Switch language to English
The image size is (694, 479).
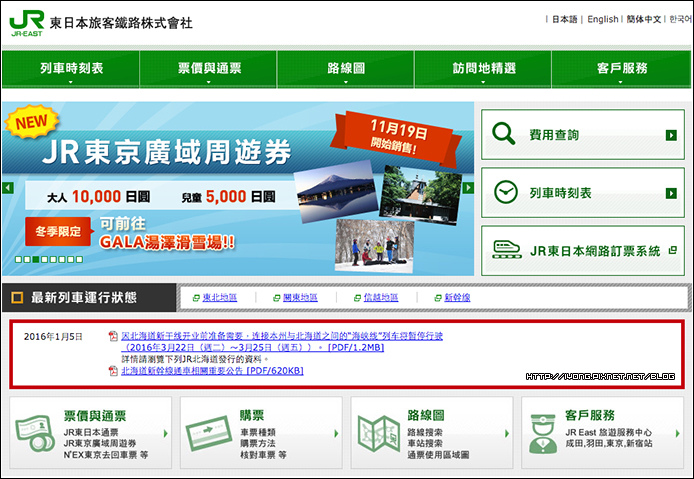pos(602,19)
